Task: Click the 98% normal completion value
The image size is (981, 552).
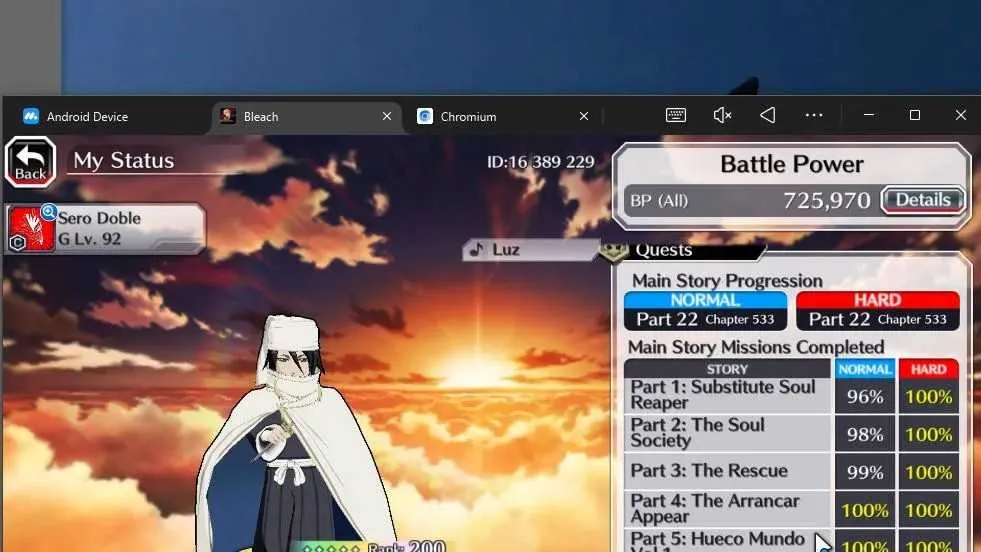Action: point(865,434)
